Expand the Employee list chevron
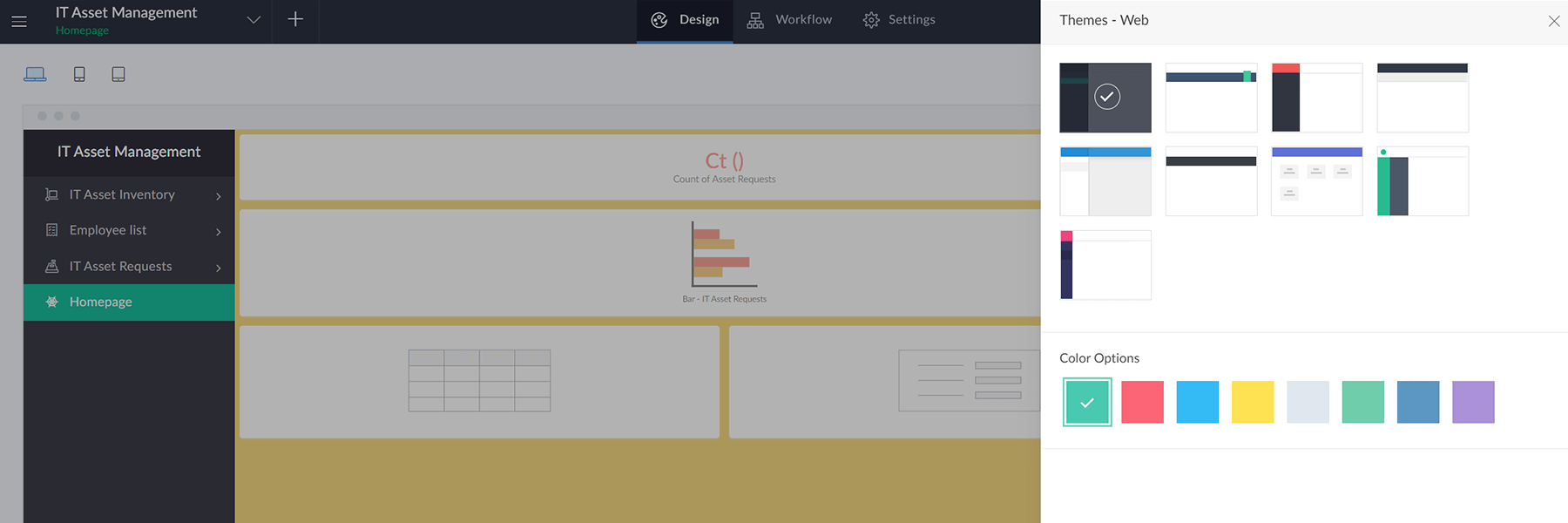Screen dimensions: 1568x523 coord(219,232)
